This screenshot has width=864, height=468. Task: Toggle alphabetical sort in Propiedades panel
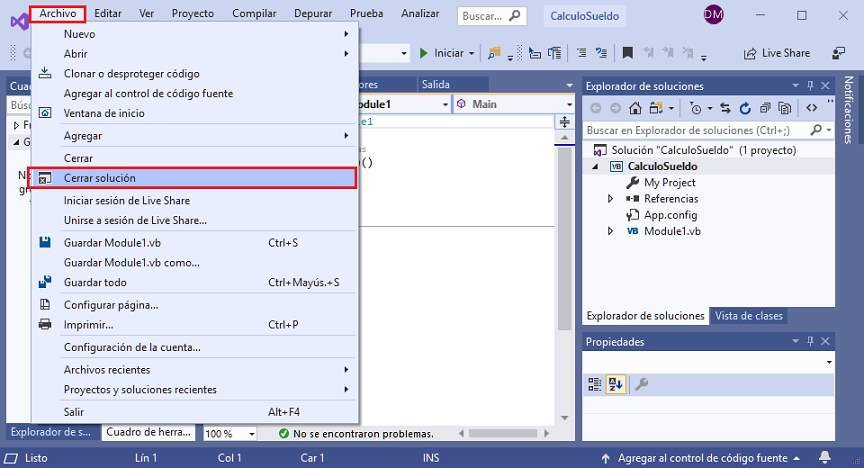point(617,384)
